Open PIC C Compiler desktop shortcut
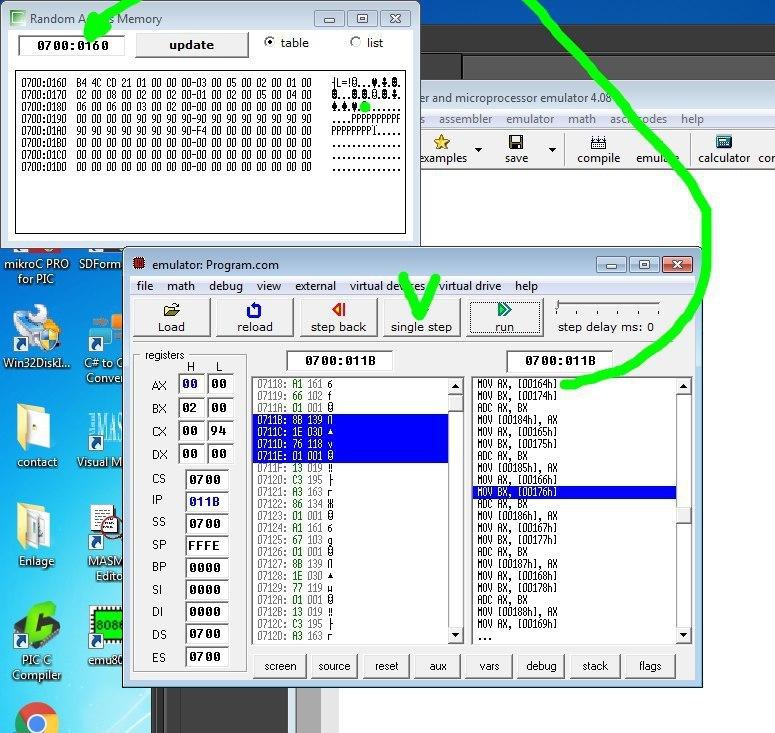The width and height of the screenshot is (775, 733). click(x=36, y=641)
